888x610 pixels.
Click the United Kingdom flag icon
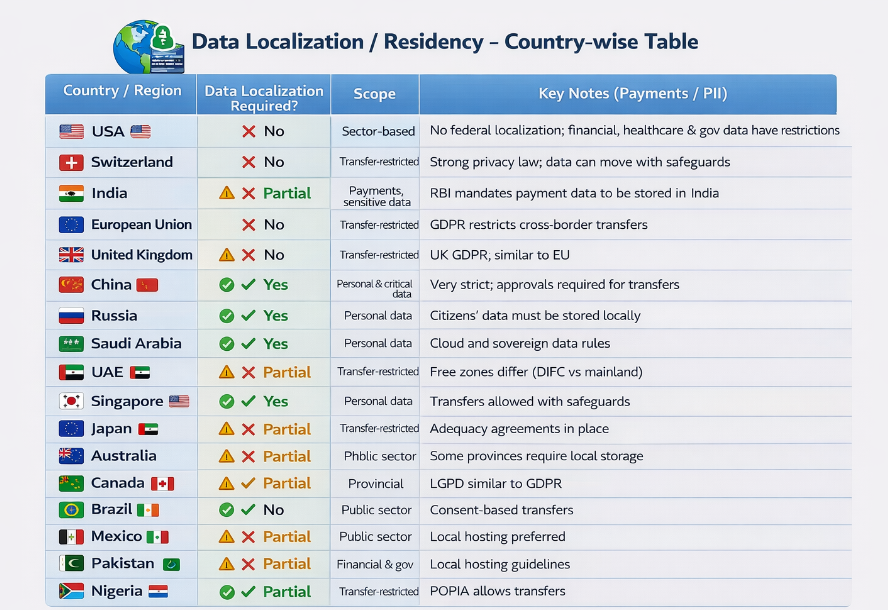(x=71, y=255)
